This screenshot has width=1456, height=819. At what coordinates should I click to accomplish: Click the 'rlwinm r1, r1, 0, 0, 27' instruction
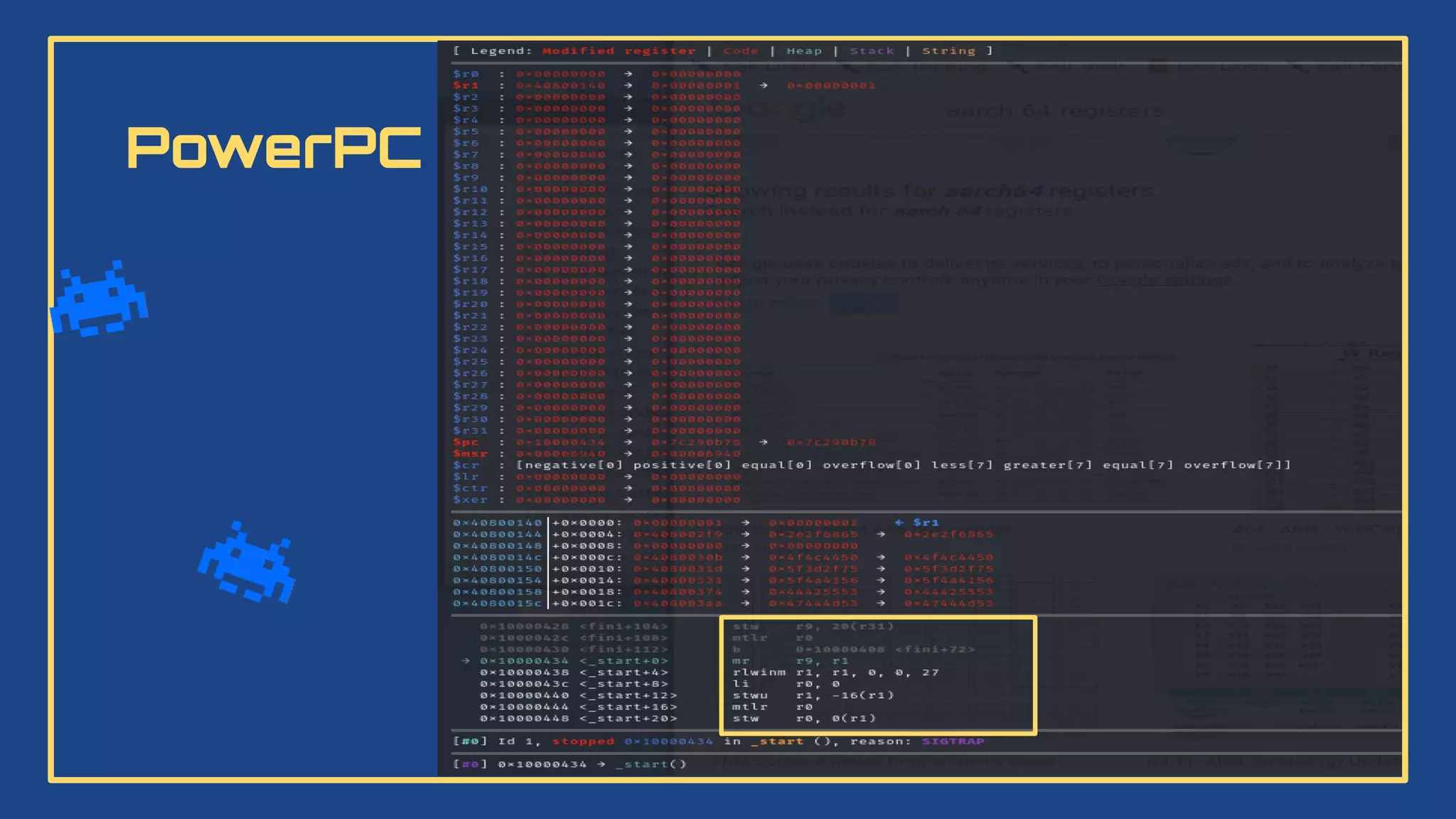[x=835, y=673]
